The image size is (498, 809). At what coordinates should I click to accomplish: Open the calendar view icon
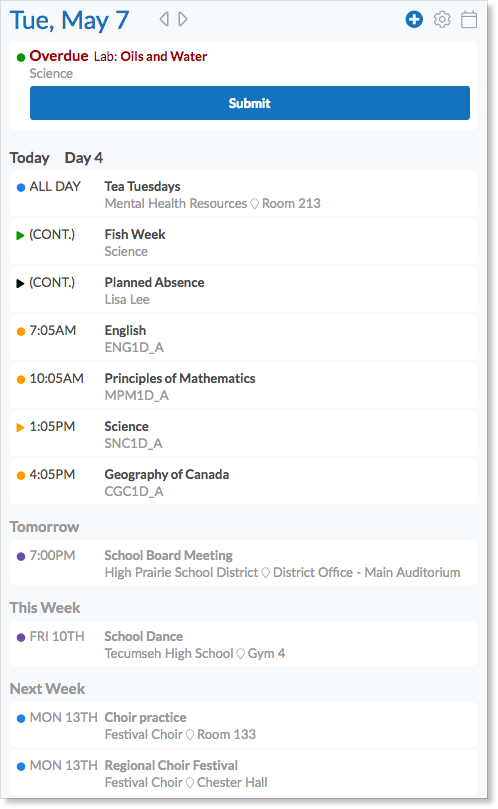pyautogui.click(x=469, y=20)
